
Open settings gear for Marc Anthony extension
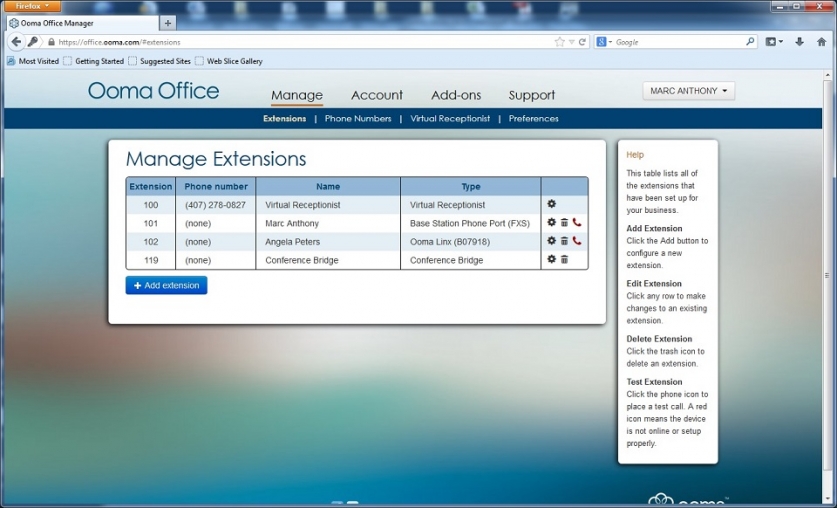(551, 223)
